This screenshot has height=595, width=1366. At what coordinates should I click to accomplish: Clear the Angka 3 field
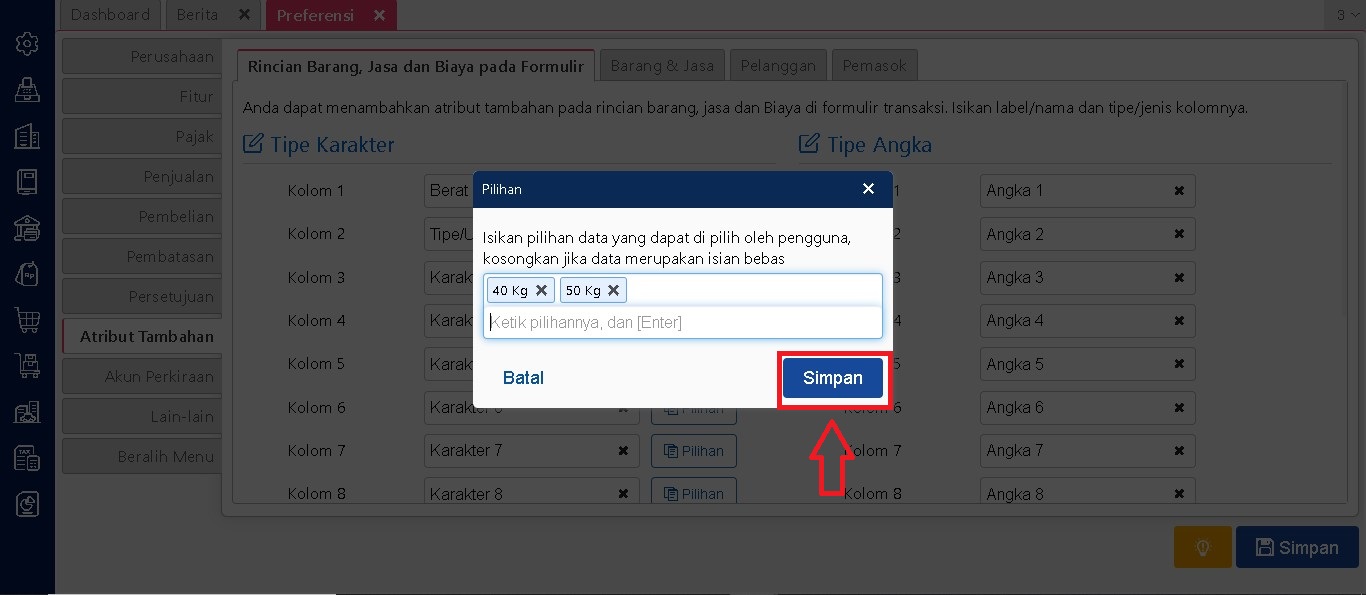click(1179, 277)
